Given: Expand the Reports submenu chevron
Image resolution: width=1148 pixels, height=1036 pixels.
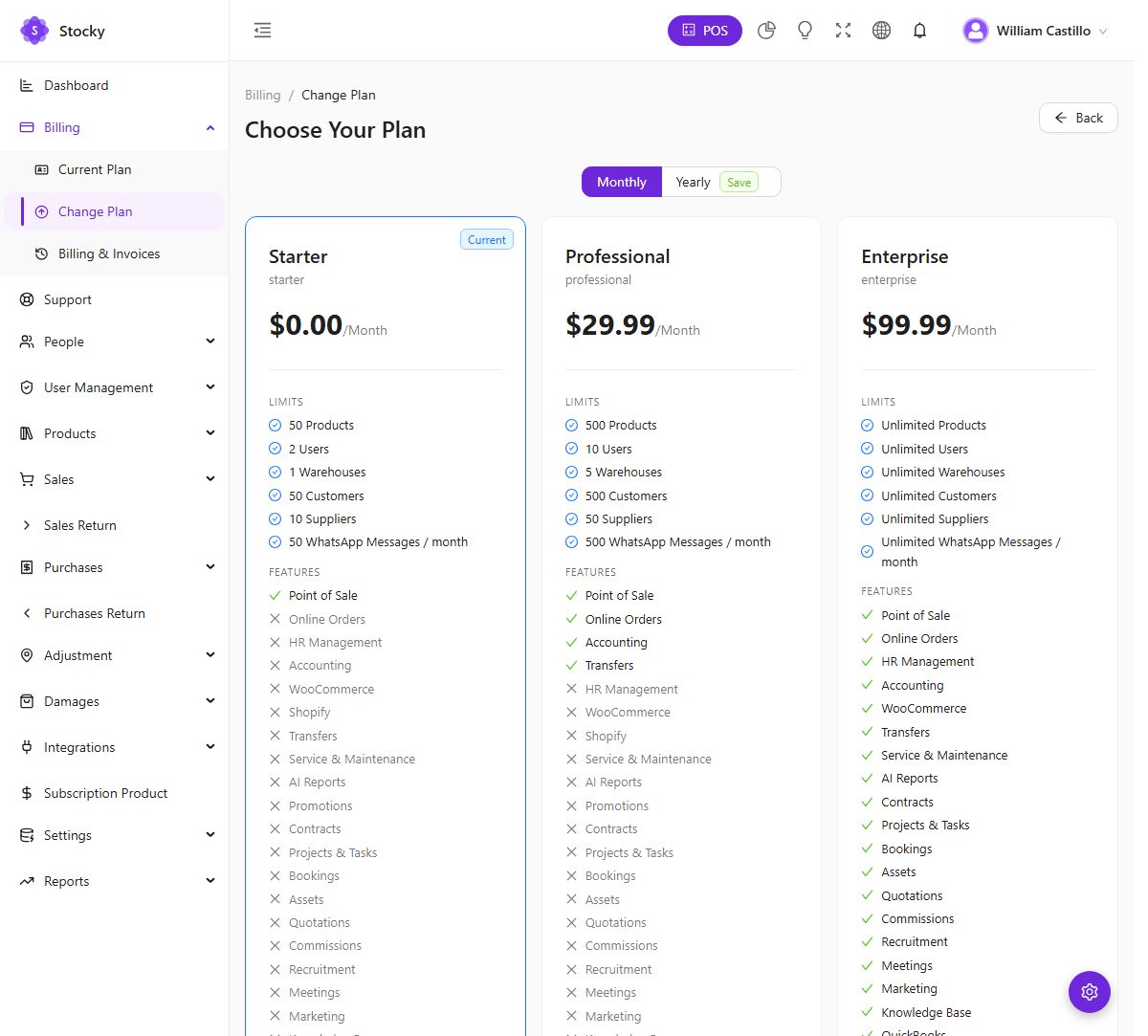Looking at the screenshot, I should coord(210,881).
